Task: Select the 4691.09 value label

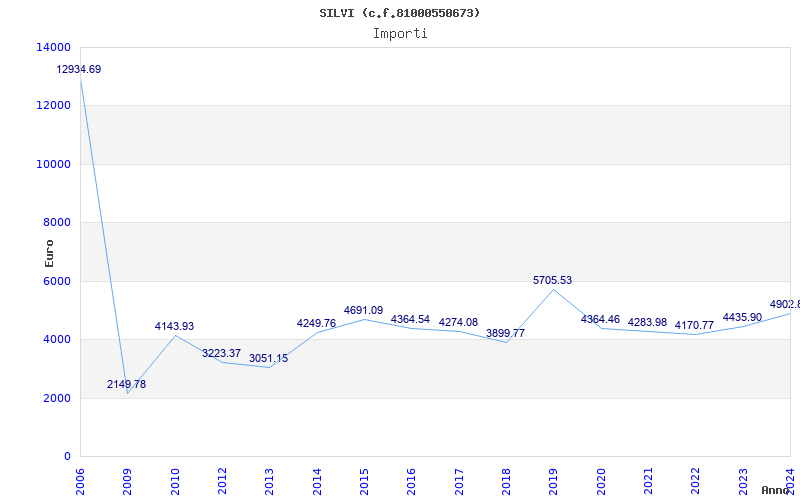Action: pos(363,311)
